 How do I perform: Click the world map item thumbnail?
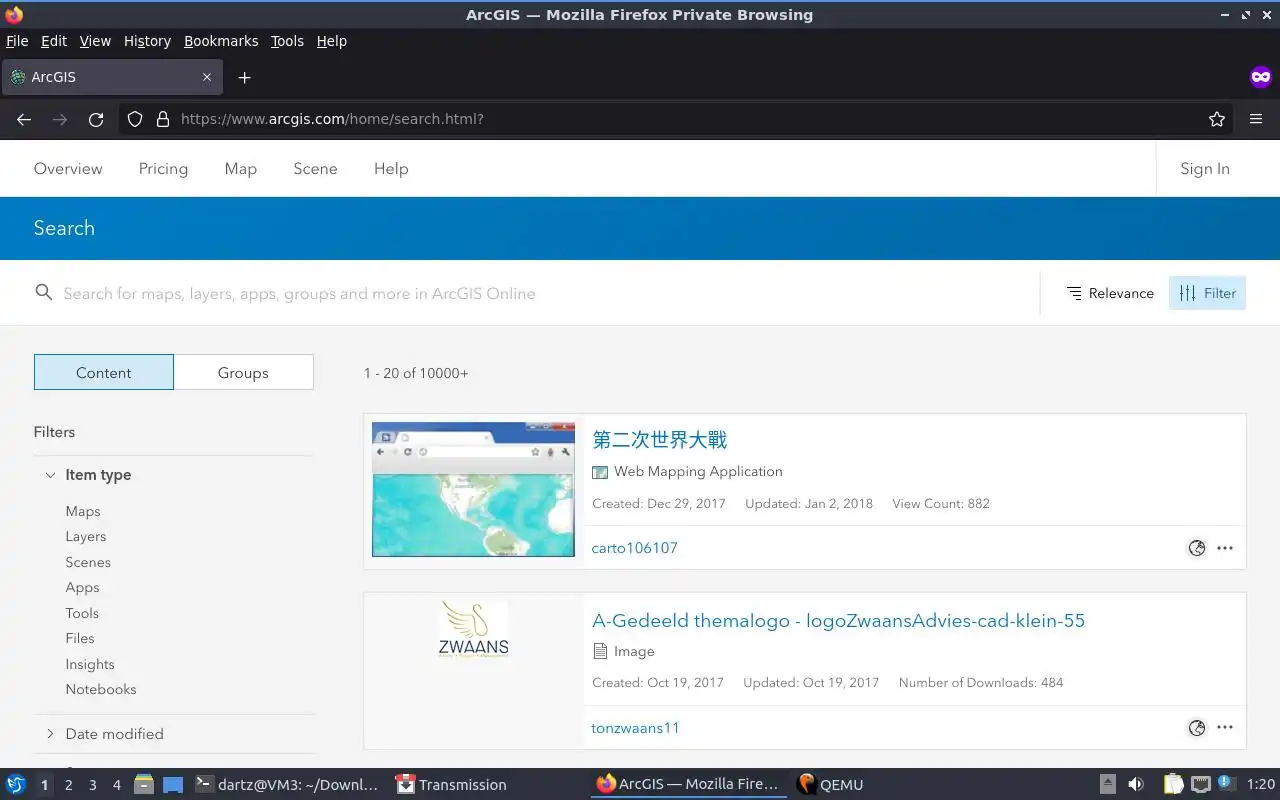tap(473, 489)
